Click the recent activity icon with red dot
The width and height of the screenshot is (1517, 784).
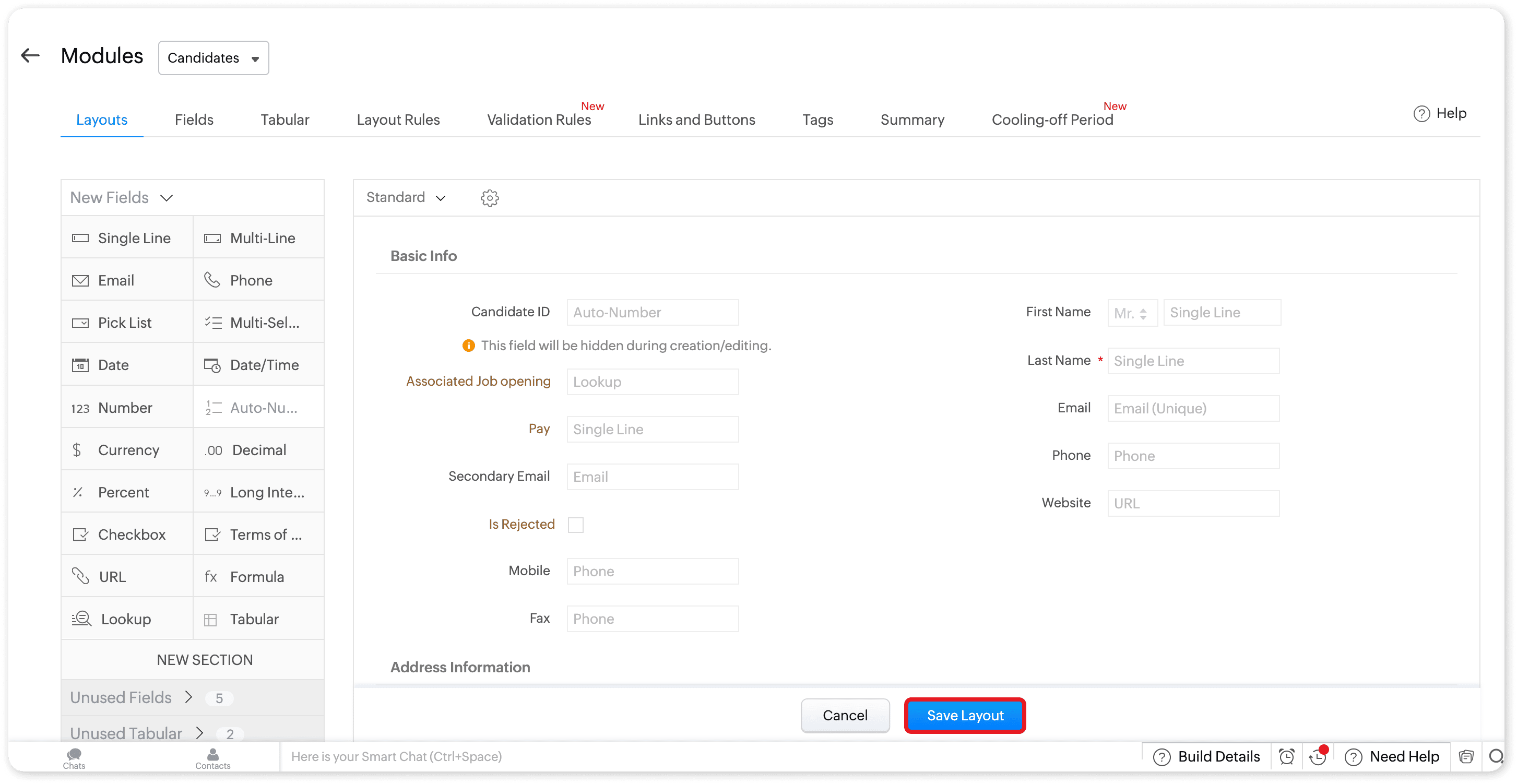tap(1318, 757)
